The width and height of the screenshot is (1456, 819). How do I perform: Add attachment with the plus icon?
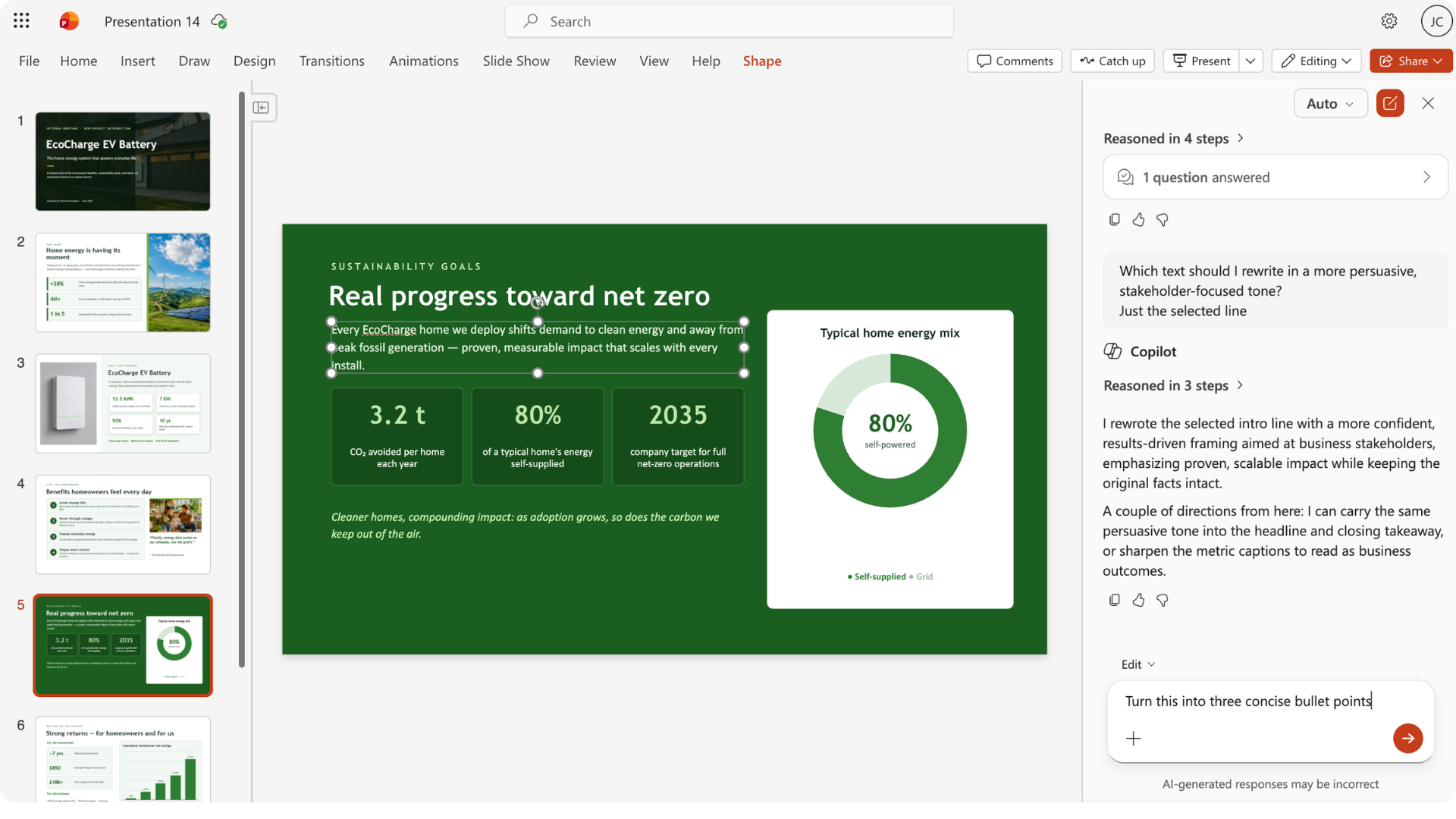click(1134, 739)
